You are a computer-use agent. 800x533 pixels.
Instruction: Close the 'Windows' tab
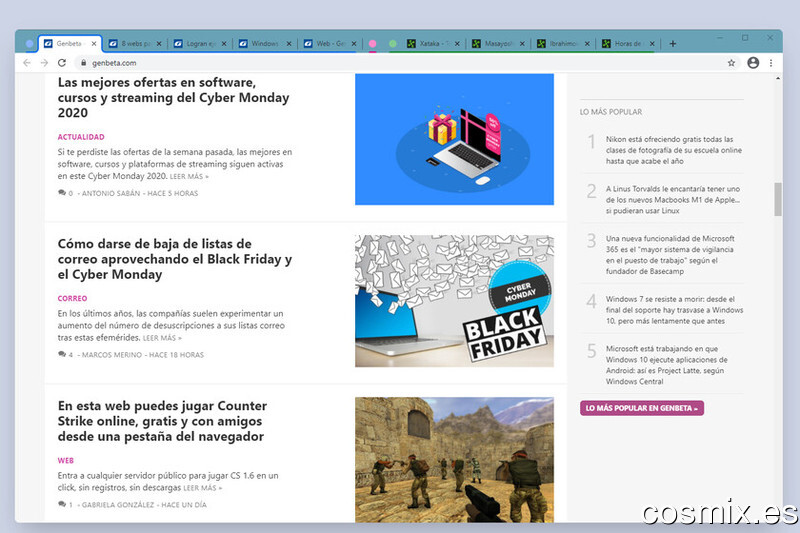289,44
